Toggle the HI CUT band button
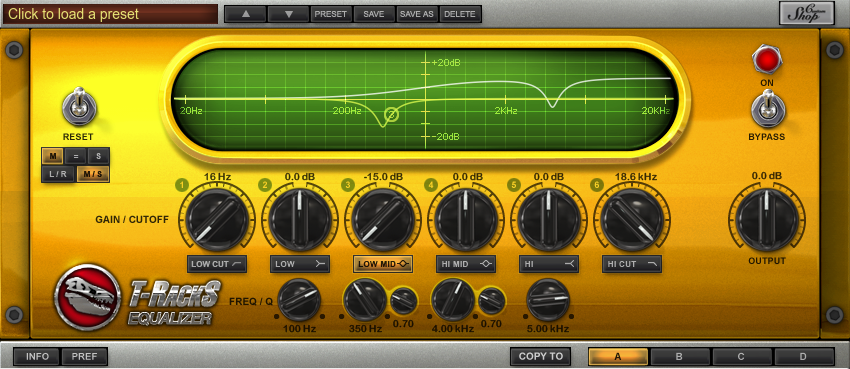Image resolution: width=850 pixels, height=369 pixels. [x=632, y=264]
